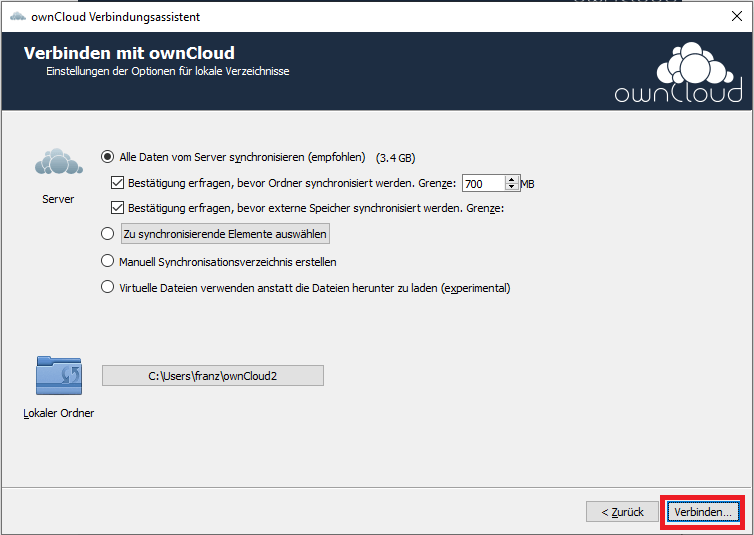Click the C:\Users\franz\ownCloud2 folder path button

213,375
